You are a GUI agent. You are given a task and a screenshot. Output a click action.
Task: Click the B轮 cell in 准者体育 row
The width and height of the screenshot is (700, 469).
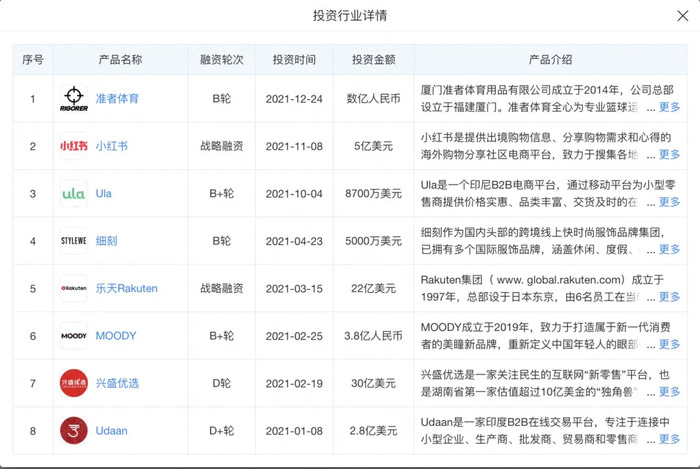coord(221,99)
